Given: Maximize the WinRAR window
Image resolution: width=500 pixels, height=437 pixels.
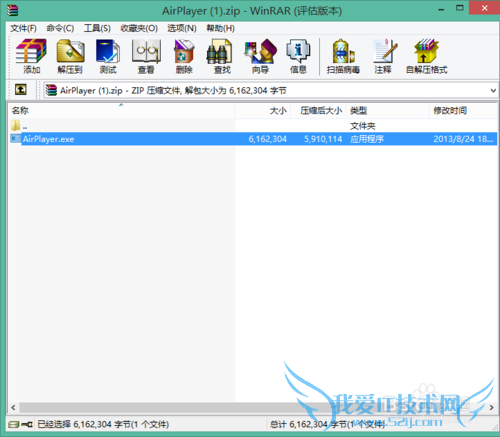Looking at the screenshot, I should click(x=460, y=8).
